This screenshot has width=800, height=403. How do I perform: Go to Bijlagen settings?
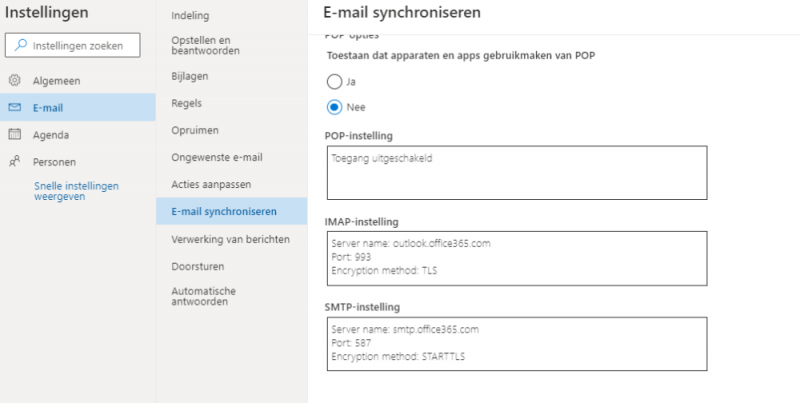coord(189,76)
